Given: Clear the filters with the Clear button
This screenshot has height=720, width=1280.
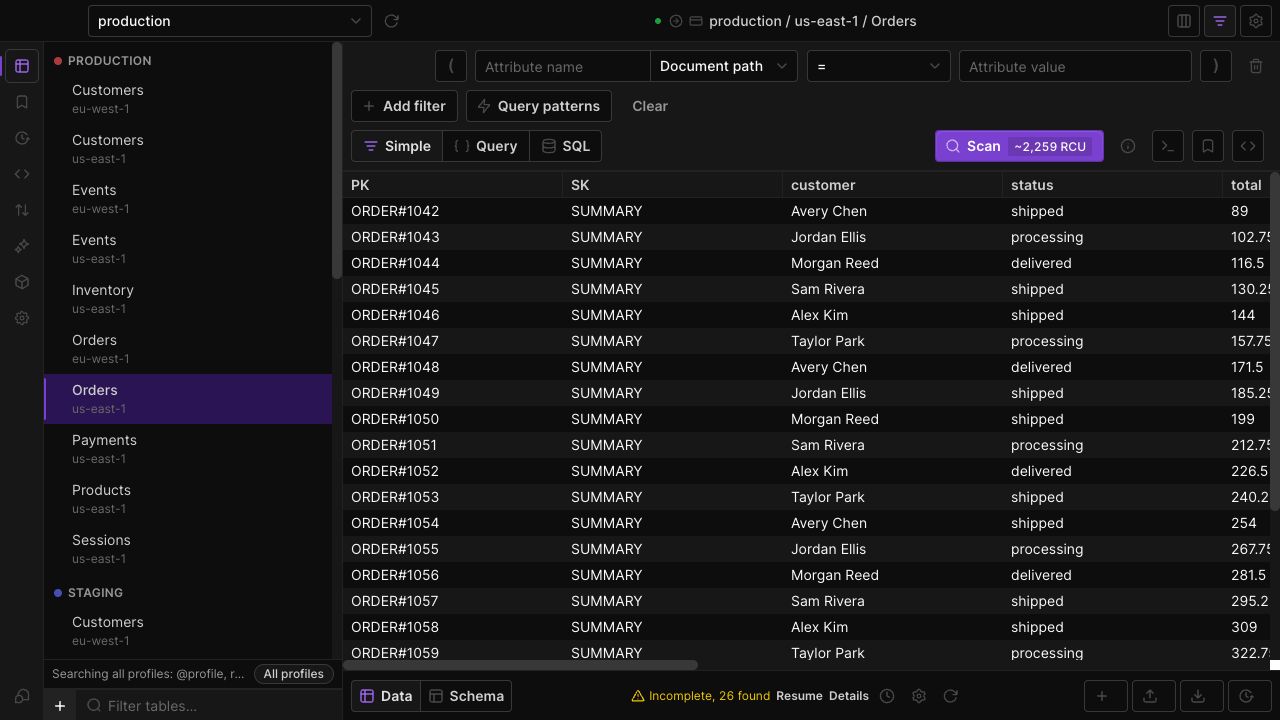Looking at the screenshot, I should (650, 106).
